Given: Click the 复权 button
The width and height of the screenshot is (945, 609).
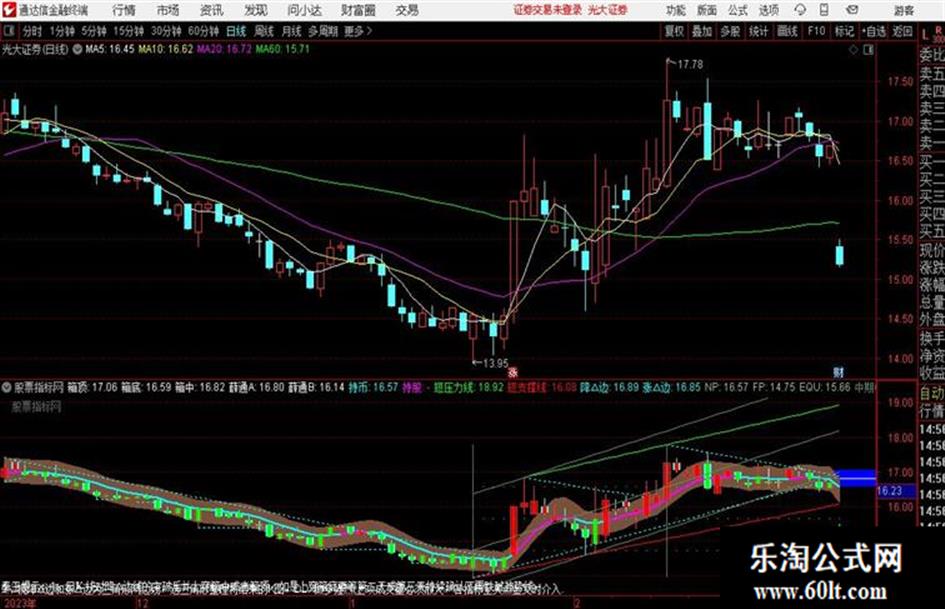Looking at the screenshot, I should [x=674, y=31].
